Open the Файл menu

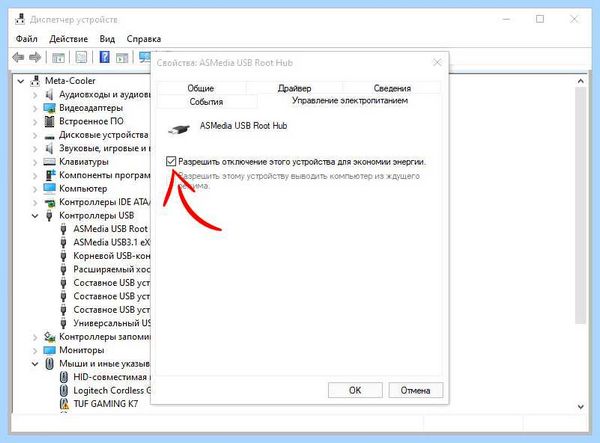[26, 39]
